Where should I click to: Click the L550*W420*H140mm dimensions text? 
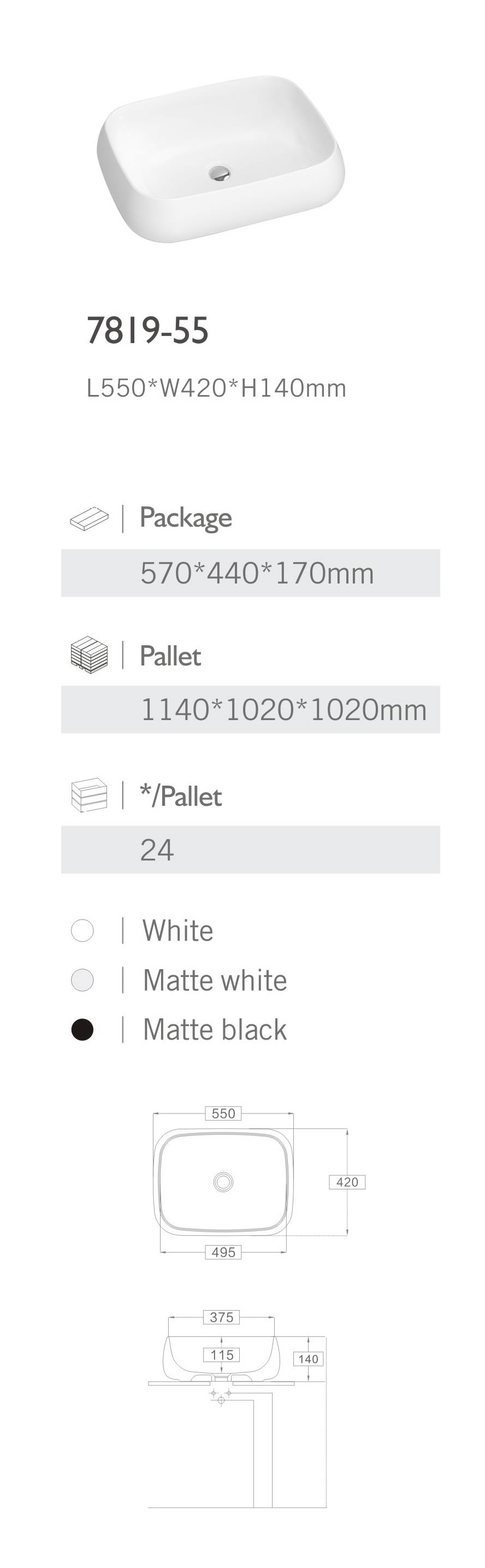point(216,388)
